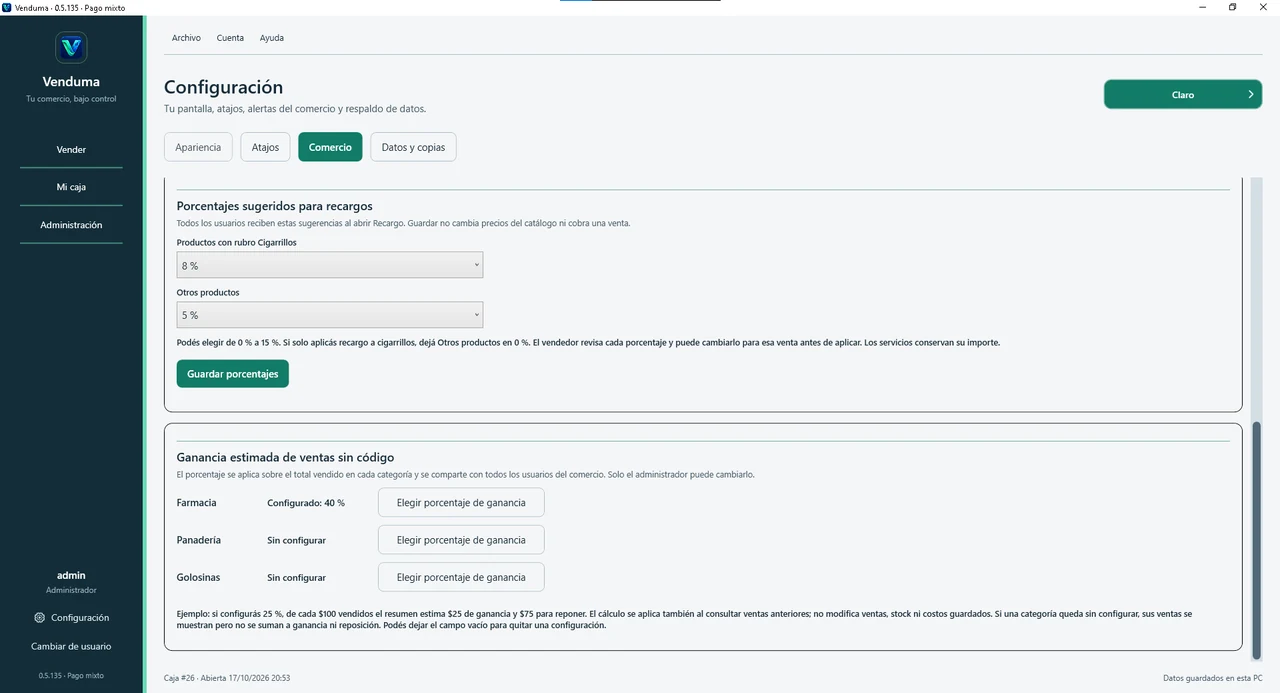
Task: Click the Panadería category label
Action: coord(199,540)
